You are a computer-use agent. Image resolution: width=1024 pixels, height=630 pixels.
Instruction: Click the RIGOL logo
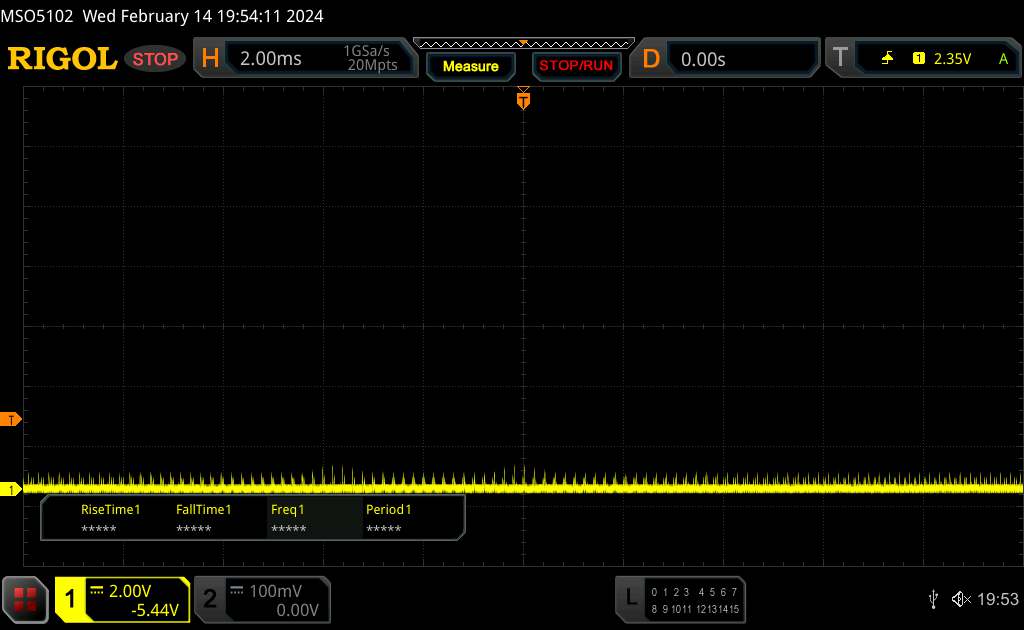[x=62, y=59]
